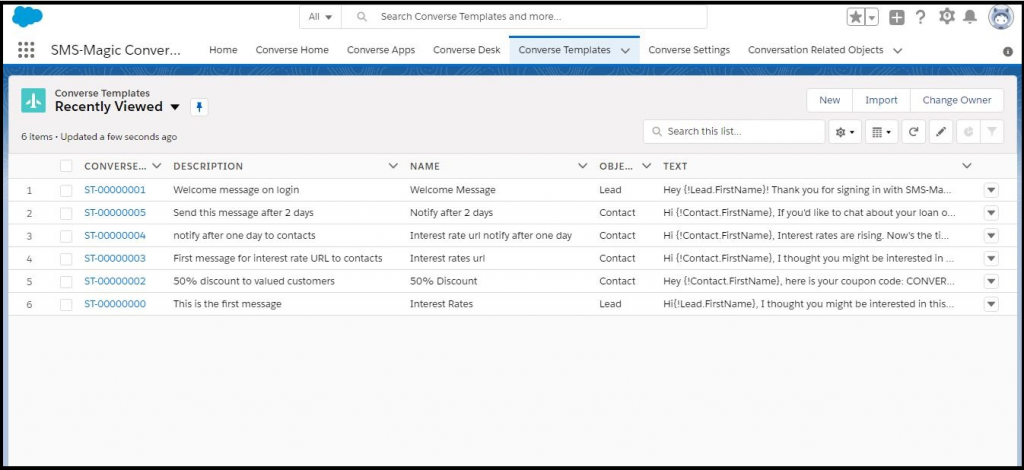Viewport: 1024px width, 470px height.
Task: Open the Text column menu arrow
Action: click(x=967, y=166)
